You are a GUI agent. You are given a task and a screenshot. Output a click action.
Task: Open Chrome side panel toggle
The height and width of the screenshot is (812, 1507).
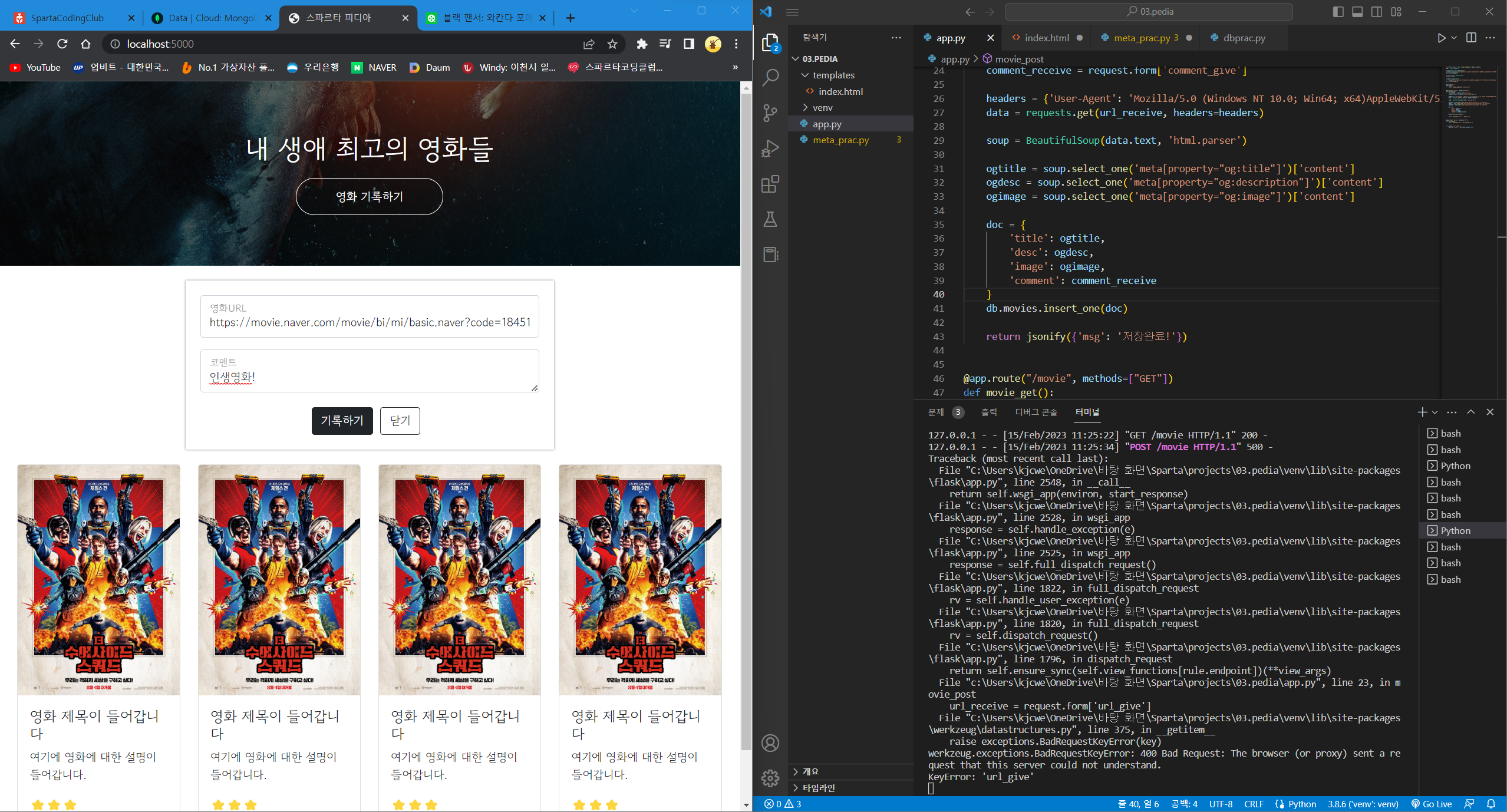[x=689, y=44]
